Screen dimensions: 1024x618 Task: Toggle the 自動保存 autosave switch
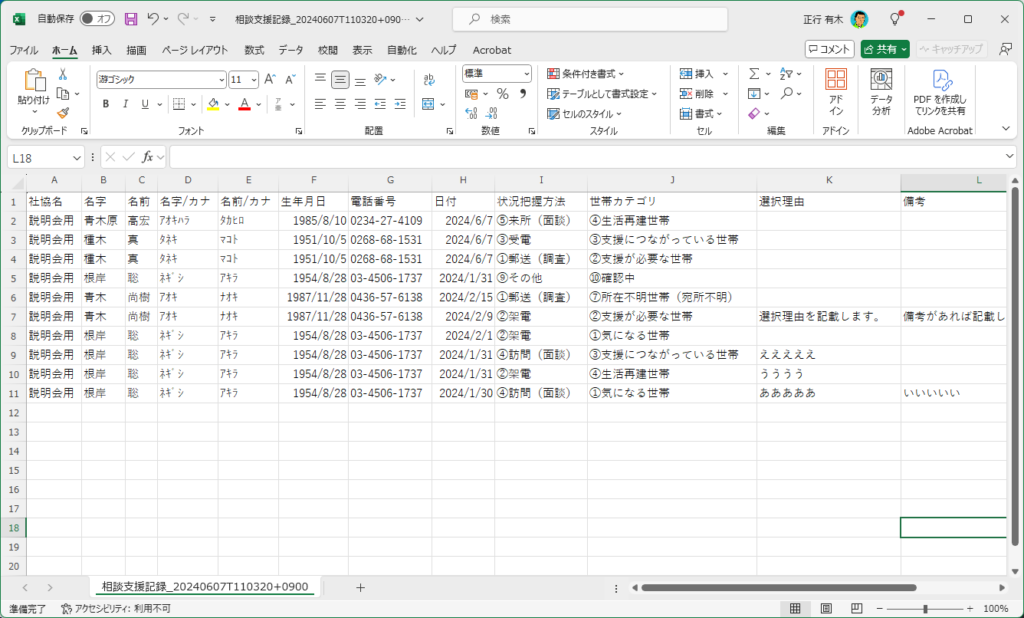(97, 19)
